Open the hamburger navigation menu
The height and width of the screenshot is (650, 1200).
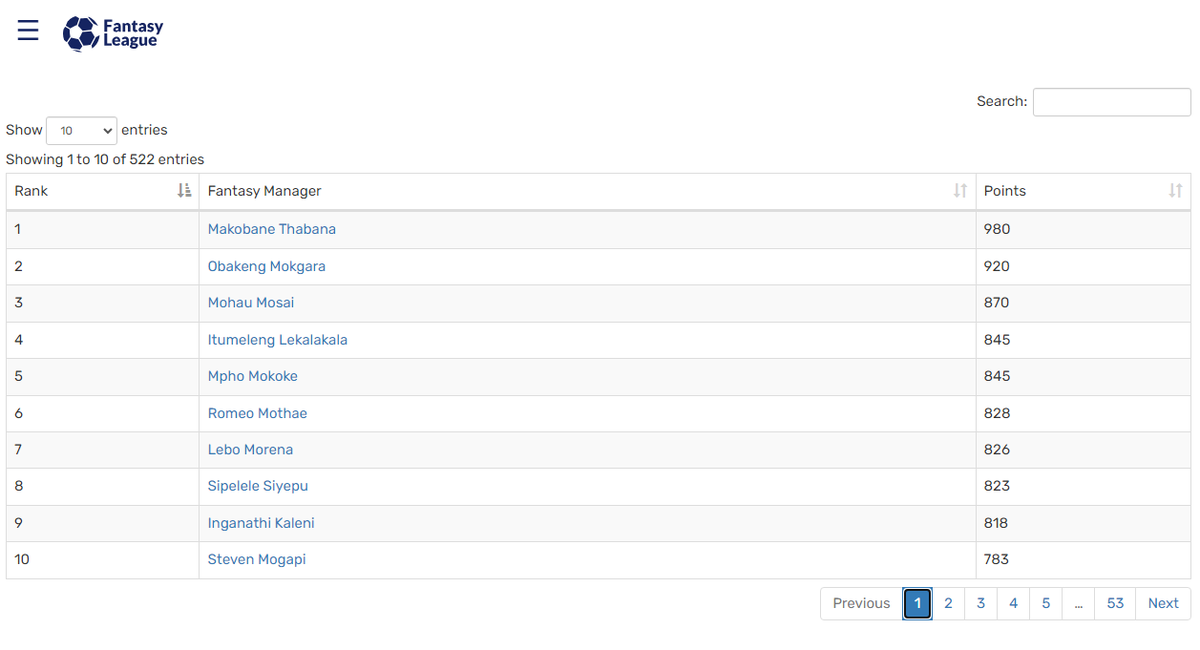[x=28, y=30]
